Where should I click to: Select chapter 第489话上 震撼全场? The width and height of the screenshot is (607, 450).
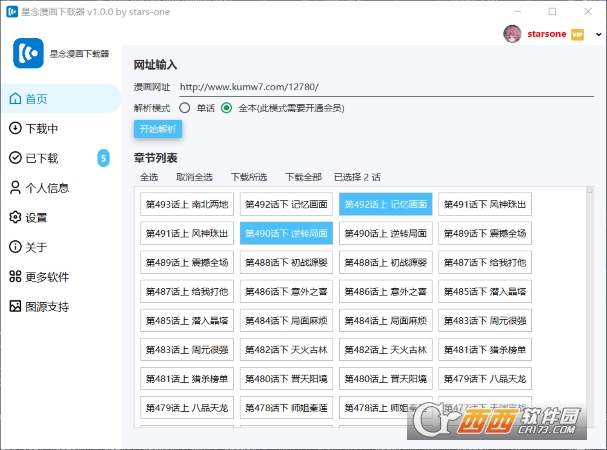pyautogui.click(x=187, y=262)
